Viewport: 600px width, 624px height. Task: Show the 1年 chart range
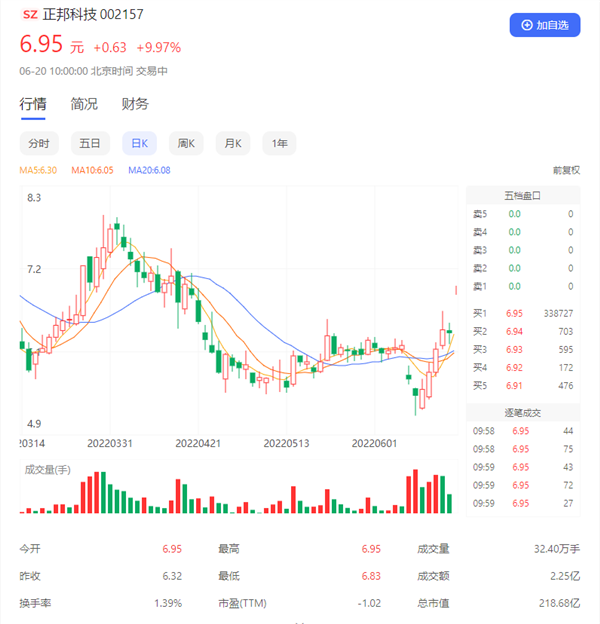click(280, 144)
